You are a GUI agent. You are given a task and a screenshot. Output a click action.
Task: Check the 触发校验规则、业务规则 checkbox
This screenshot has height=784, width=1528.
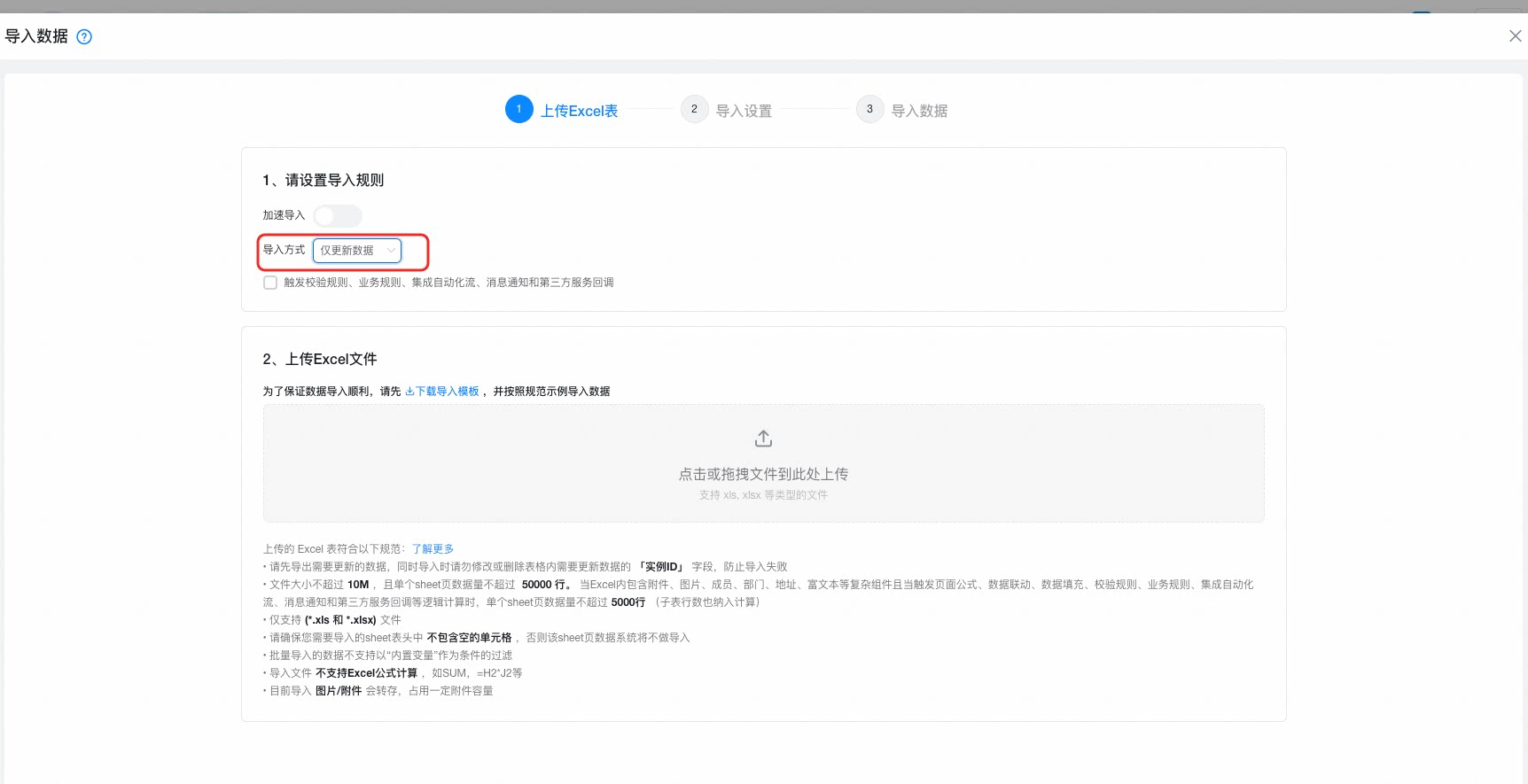coord(270,283)
